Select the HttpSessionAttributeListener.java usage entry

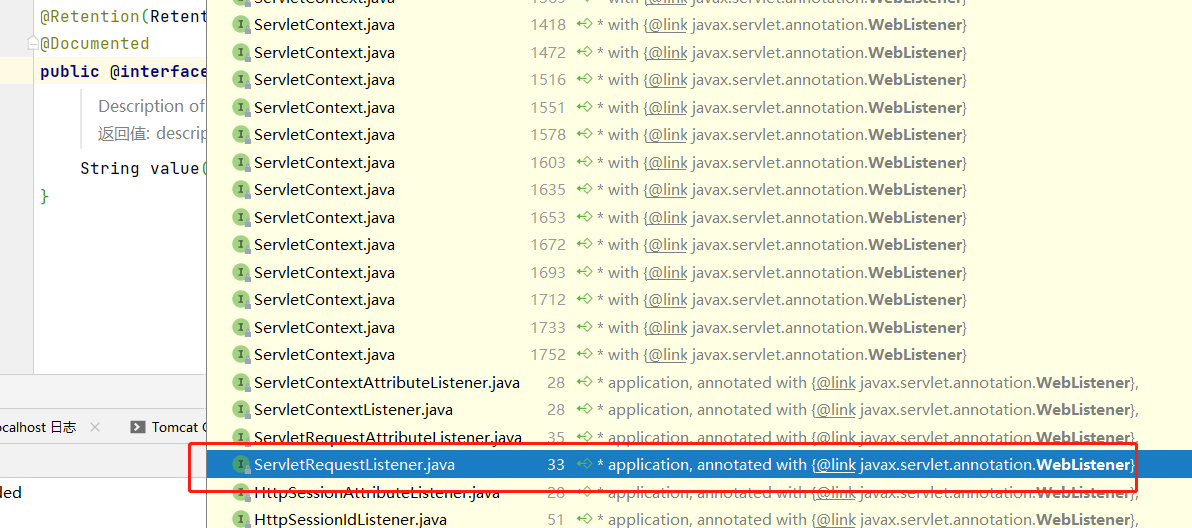(376, 492)
